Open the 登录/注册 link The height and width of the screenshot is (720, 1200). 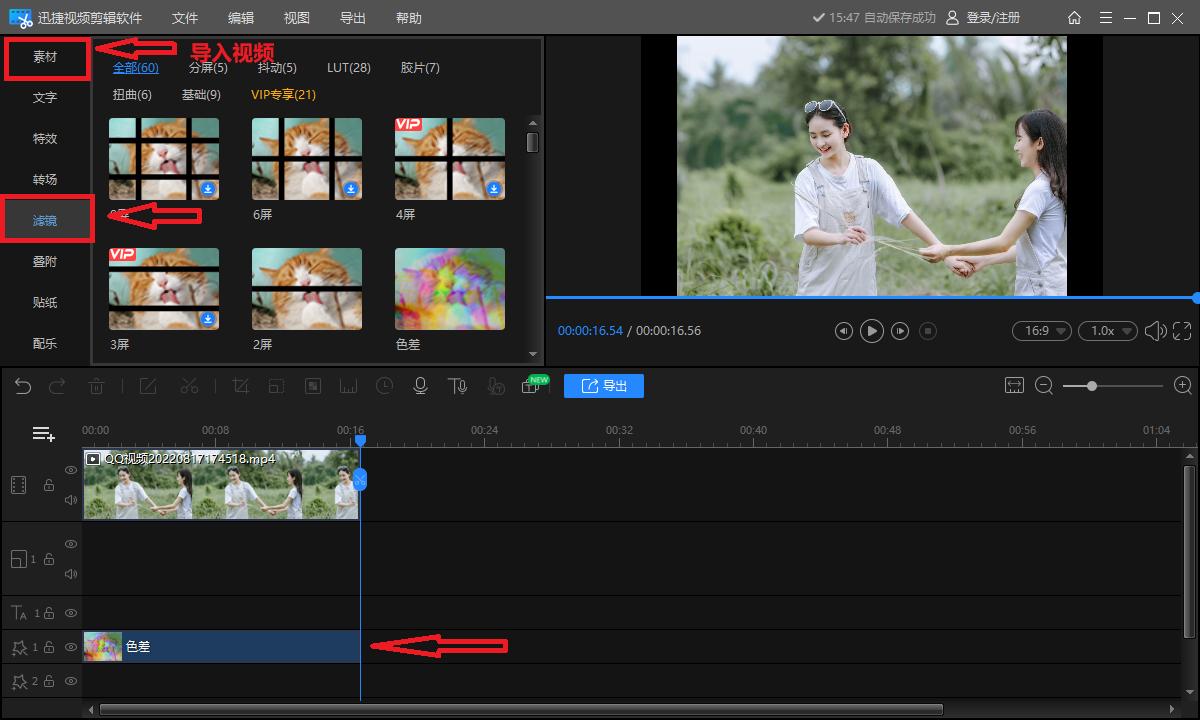tap(994, 17)
